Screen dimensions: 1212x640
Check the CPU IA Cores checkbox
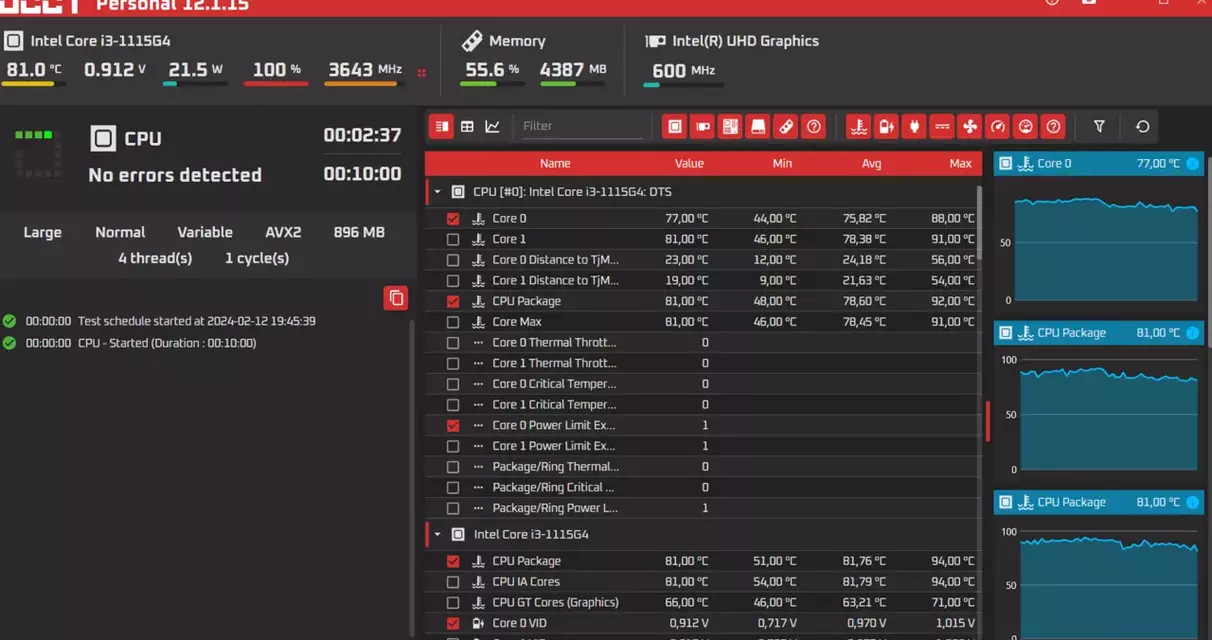[x=453, y=582]
